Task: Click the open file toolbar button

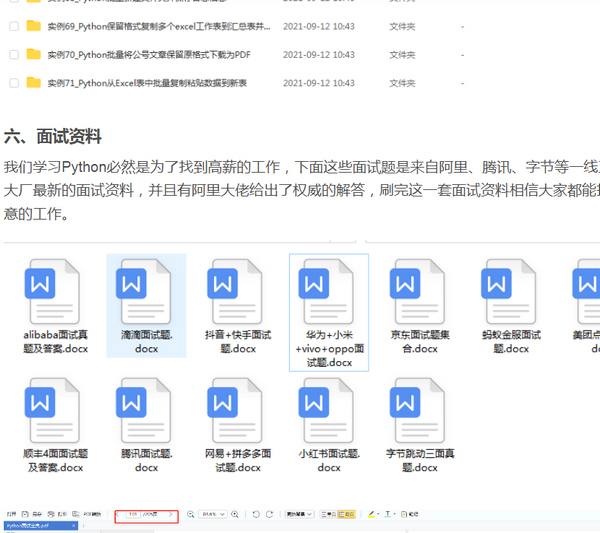Action: 11,514
